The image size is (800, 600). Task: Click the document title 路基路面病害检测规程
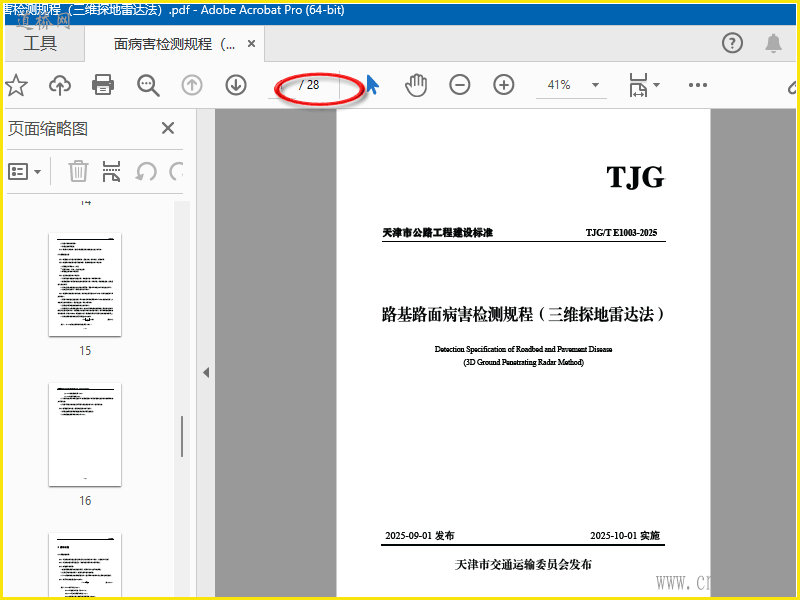[523, 314]
